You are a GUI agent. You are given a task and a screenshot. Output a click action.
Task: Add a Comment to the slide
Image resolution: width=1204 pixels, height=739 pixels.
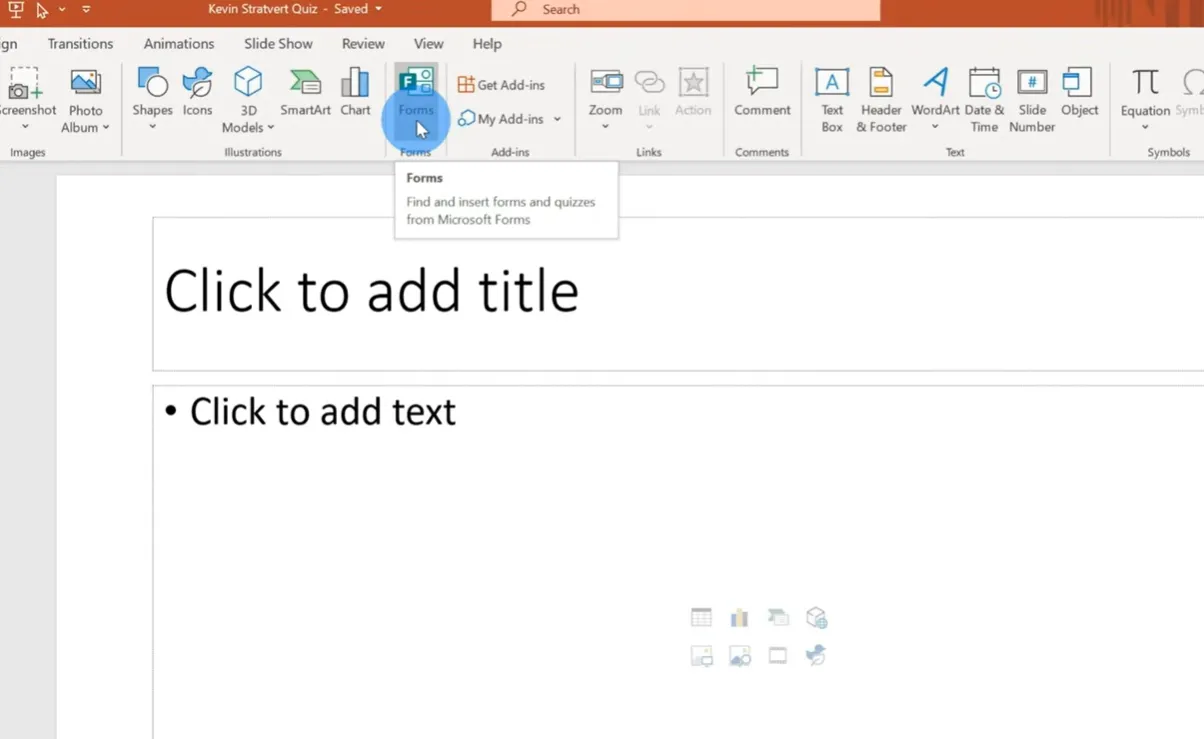762,93
